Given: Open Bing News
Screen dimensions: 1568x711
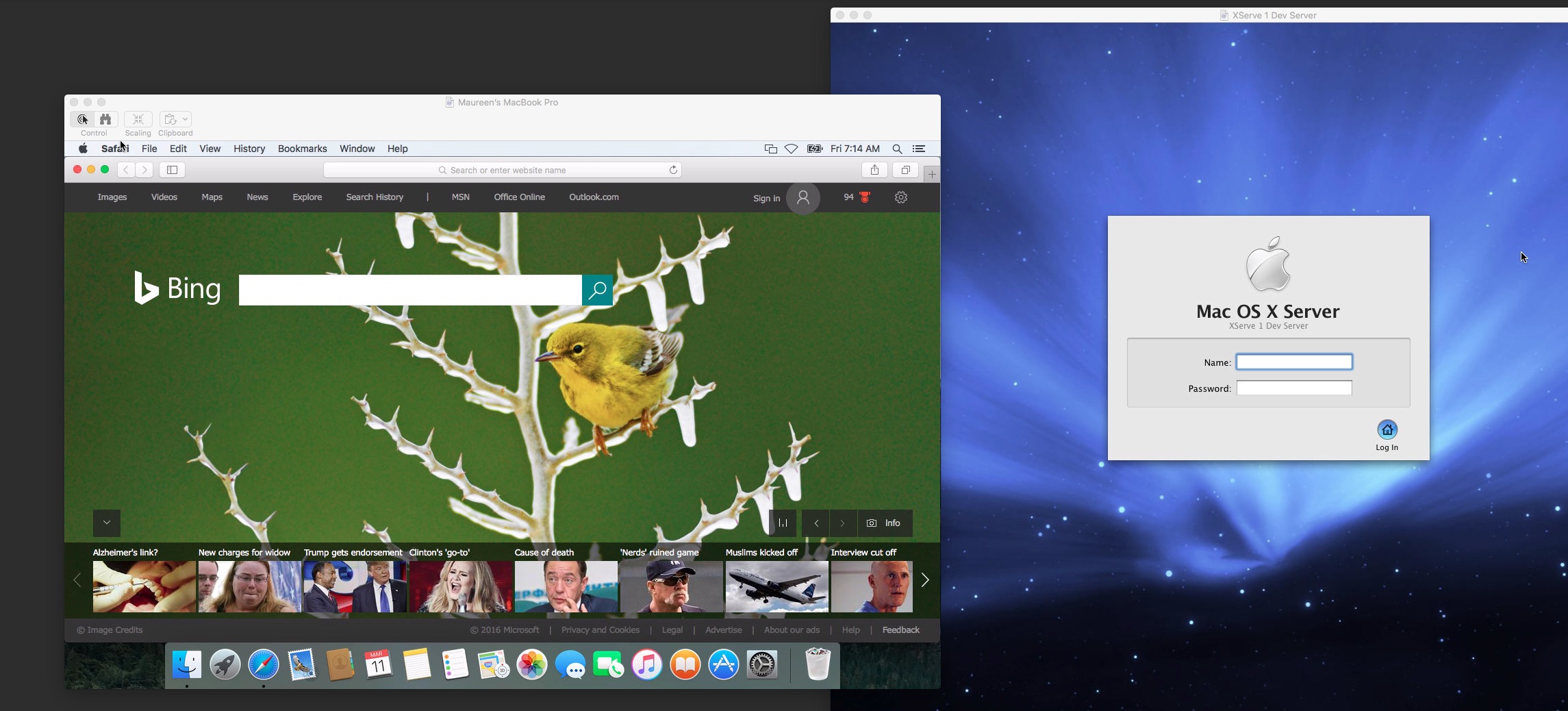Looking at the screenshot, I should click(257, 197).
